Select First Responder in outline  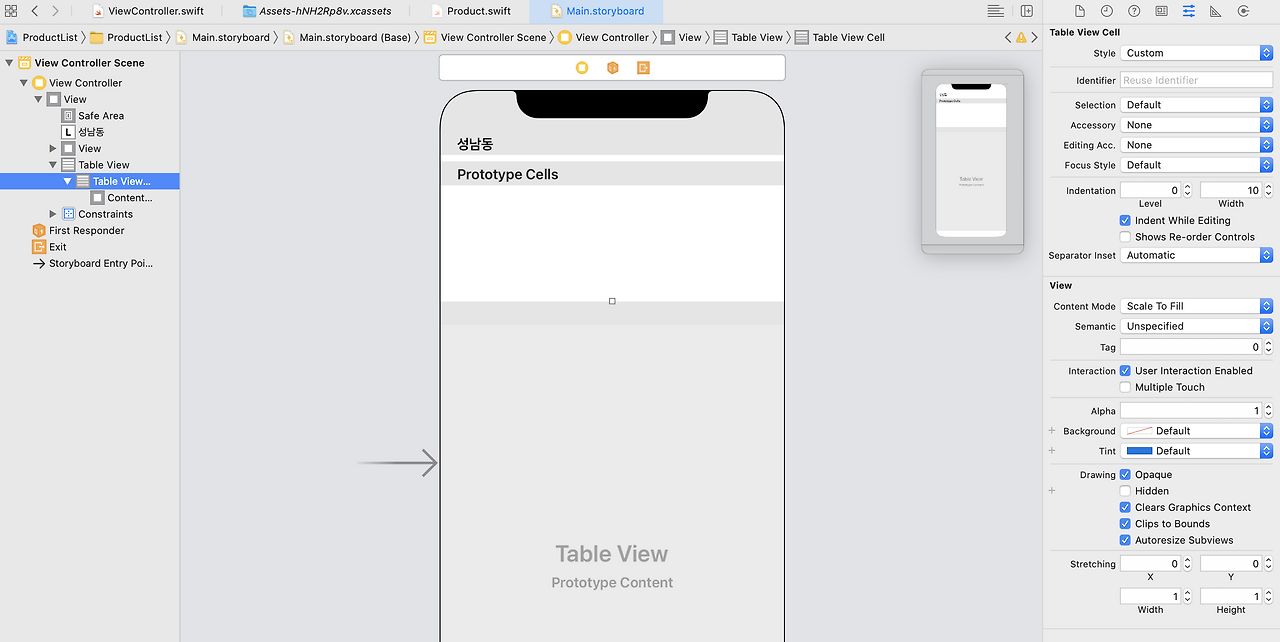click(x=87, y=231)
